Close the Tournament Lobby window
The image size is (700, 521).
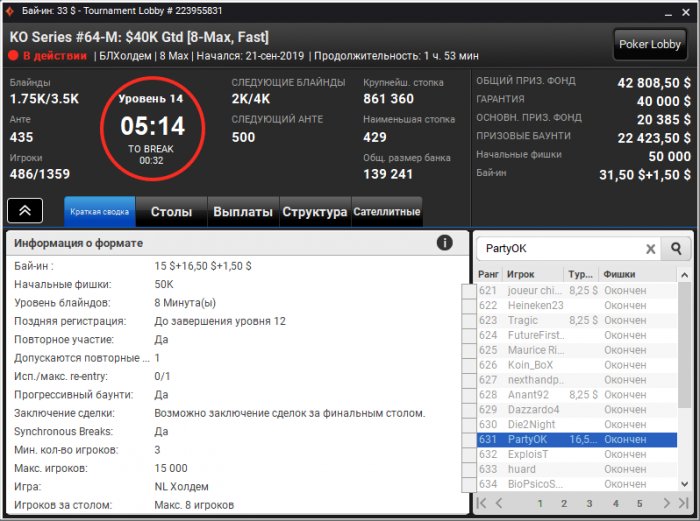coord(685,10)
